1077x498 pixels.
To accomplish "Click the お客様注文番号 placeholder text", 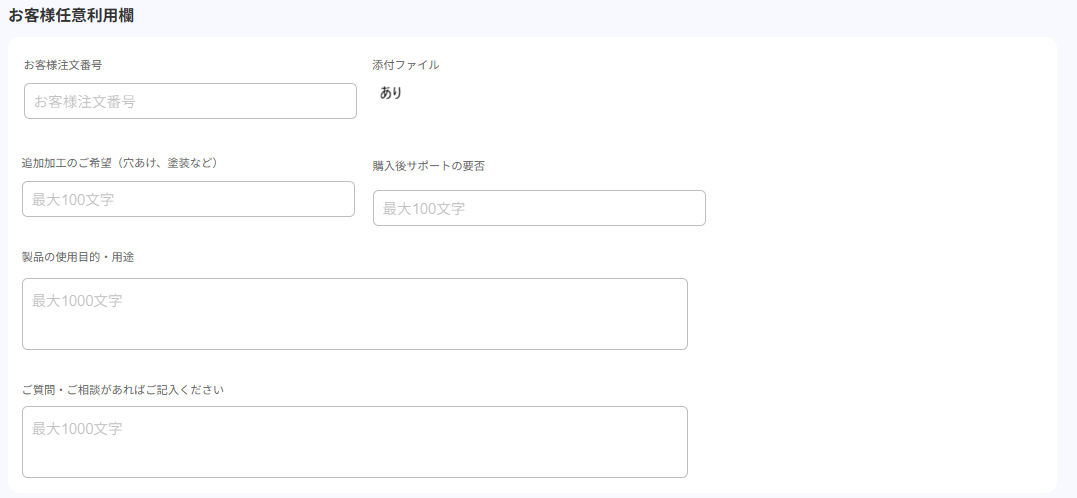I will (85, 101).
